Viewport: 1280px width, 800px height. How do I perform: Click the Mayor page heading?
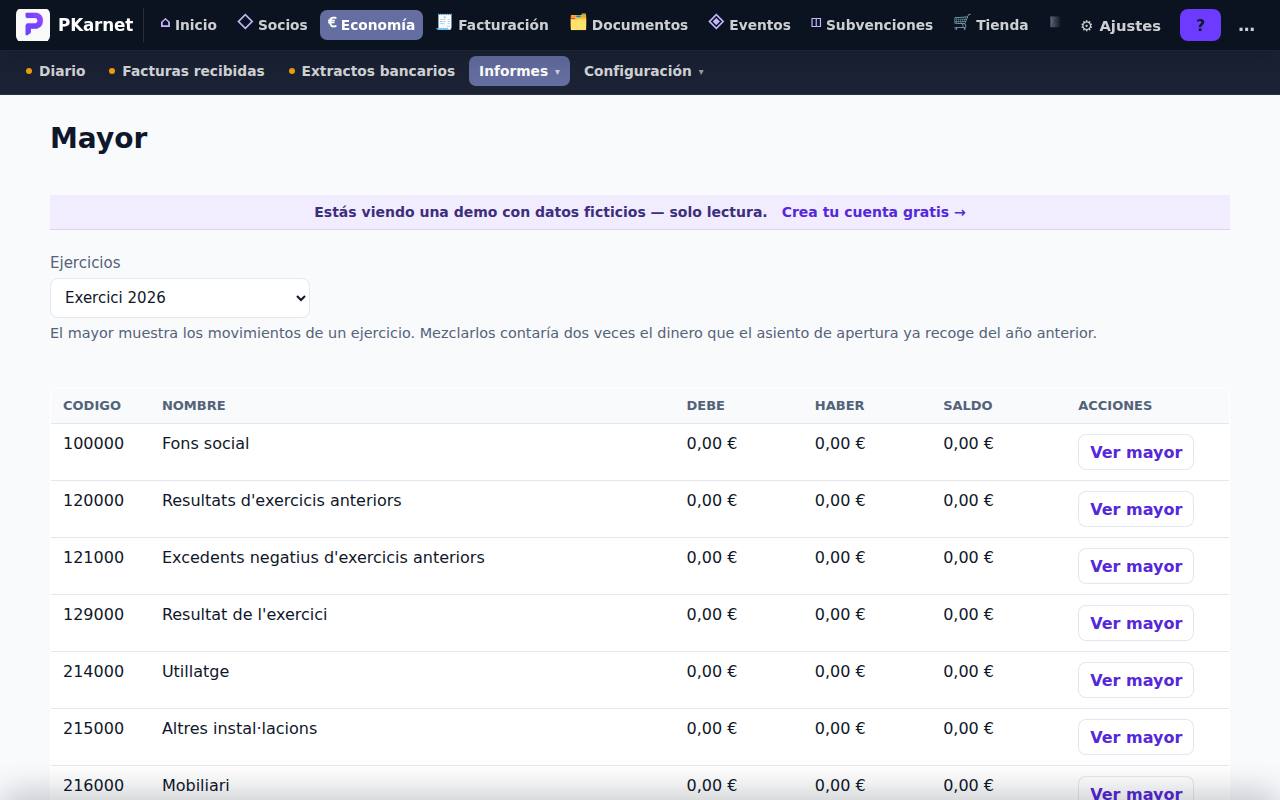(99, 138)
